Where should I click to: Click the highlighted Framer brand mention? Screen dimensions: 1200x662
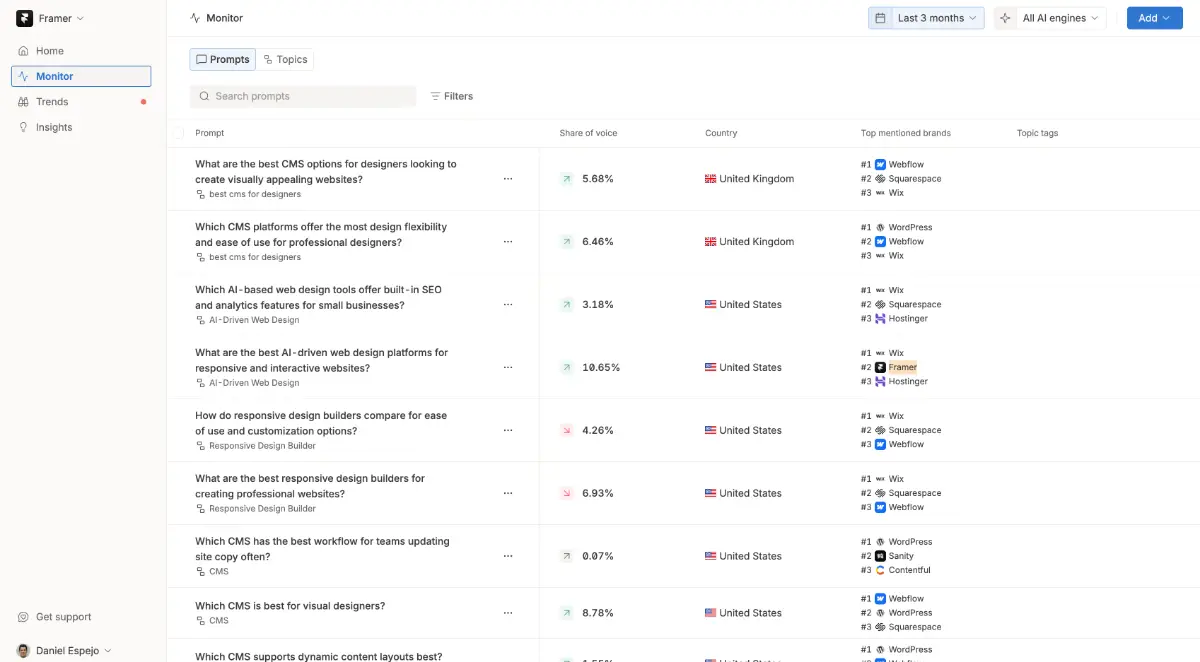click(902, 367)
